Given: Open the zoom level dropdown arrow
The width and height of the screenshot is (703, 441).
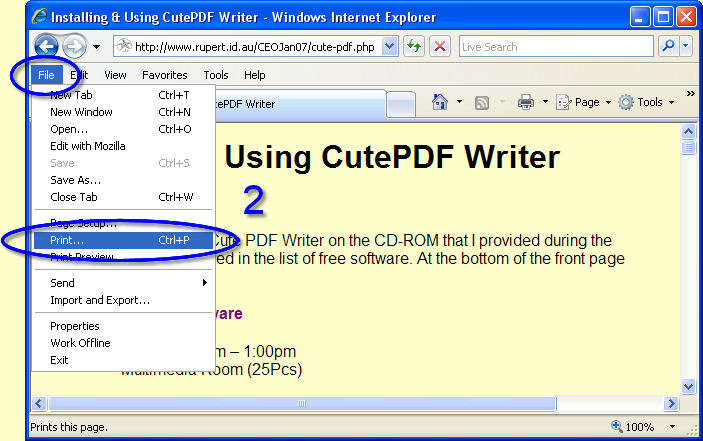Looking at the screenshot, I should tap(673, 427).
